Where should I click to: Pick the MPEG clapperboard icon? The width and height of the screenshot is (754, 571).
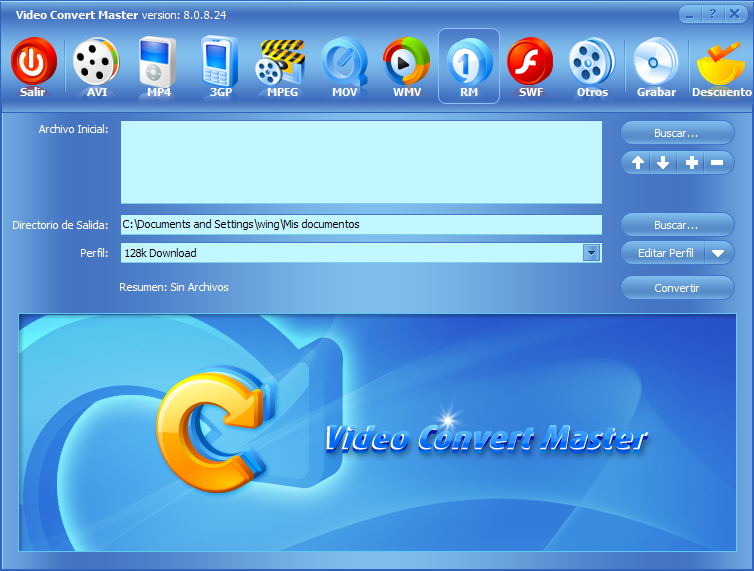[281, 63]
